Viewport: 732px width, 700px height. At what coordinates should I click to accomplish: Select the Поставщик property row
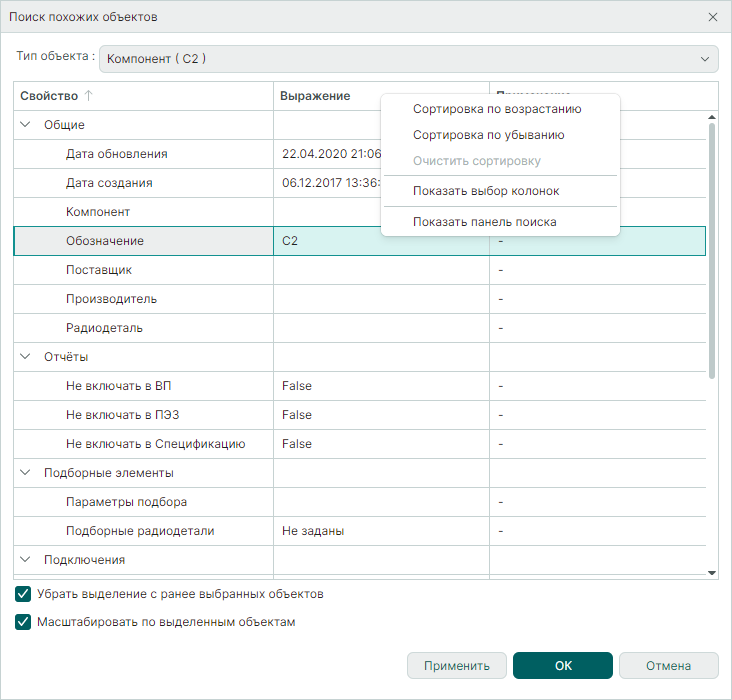click(99, 270)
